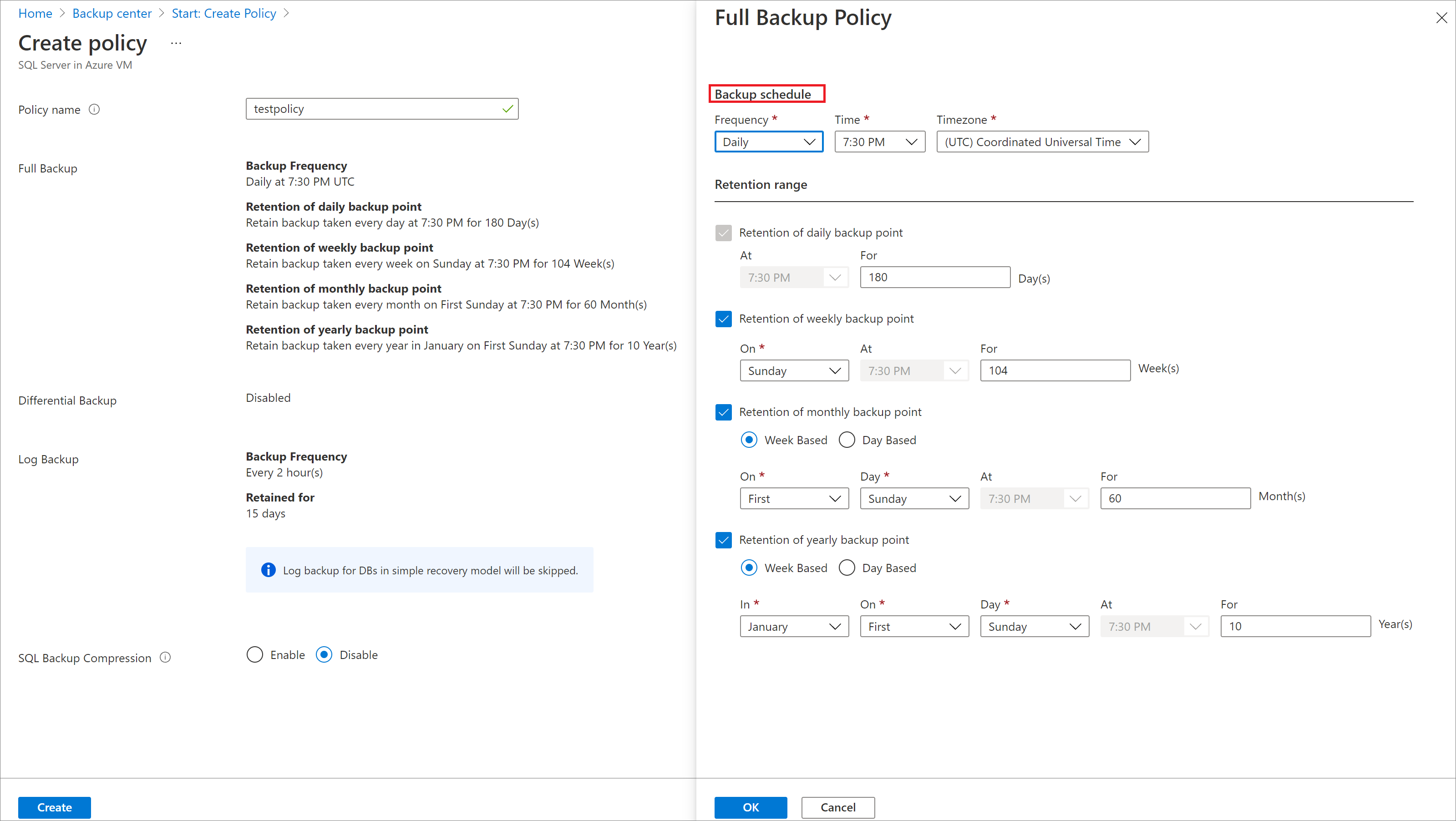Click the Cancel button in Full Backup Policy
Screen dimensions: 1456x821
pos(838,807)
